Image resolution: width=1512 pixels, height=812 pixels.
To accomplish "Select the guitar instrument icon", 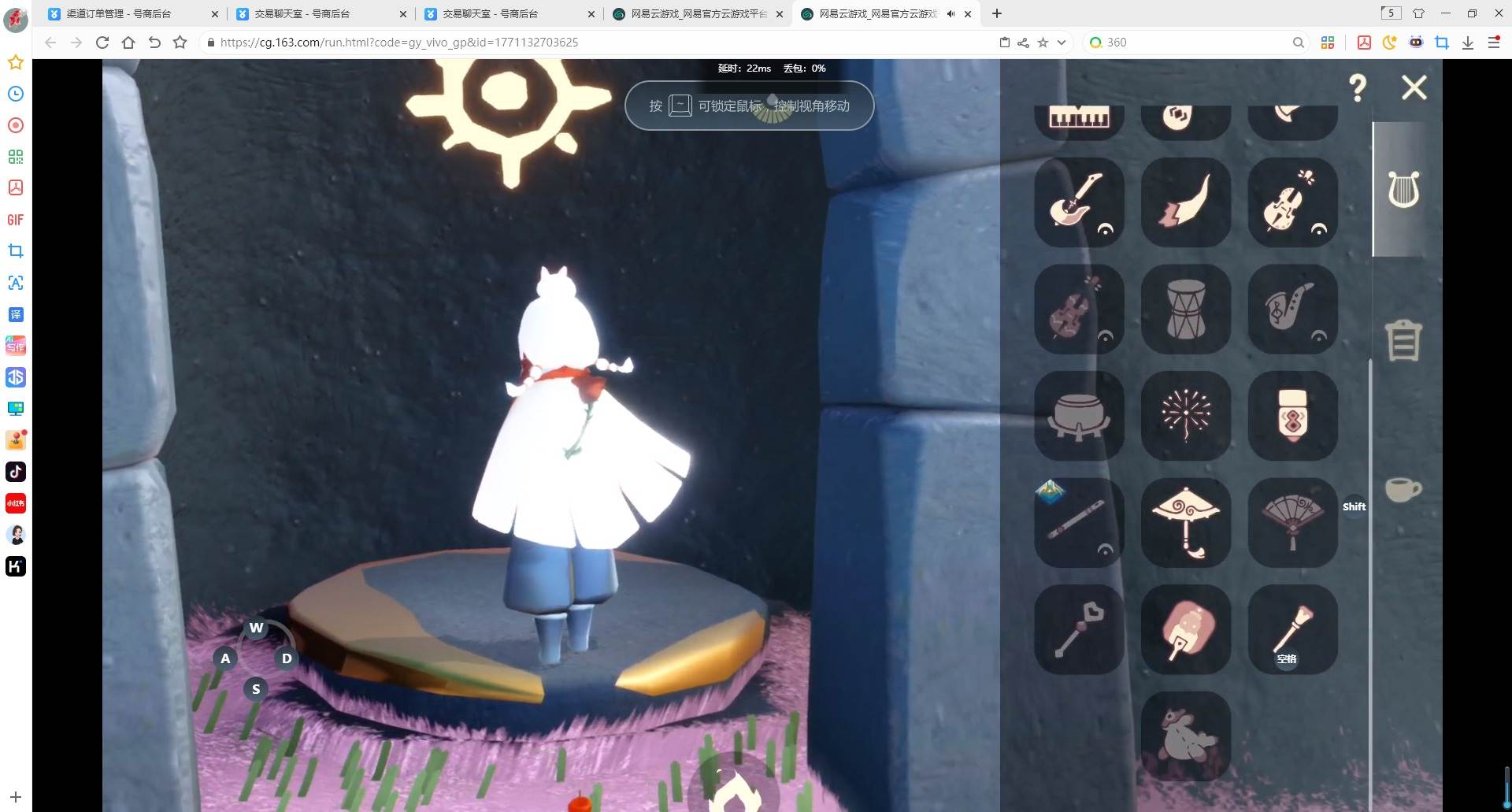I will 1078,202.
